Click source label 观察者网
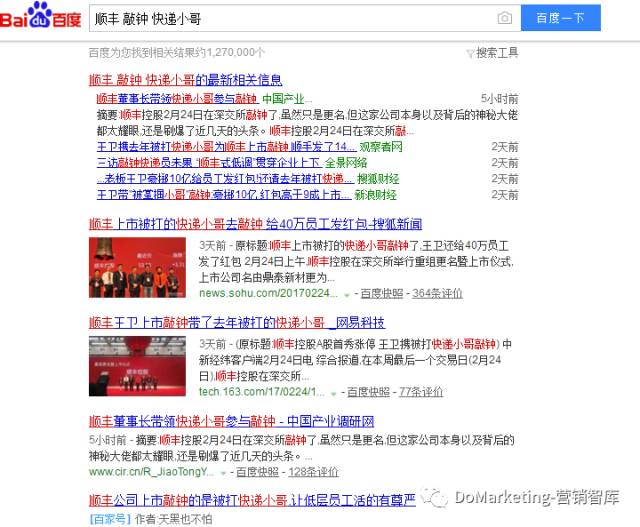640x527 pixels. tap(381, 147)
